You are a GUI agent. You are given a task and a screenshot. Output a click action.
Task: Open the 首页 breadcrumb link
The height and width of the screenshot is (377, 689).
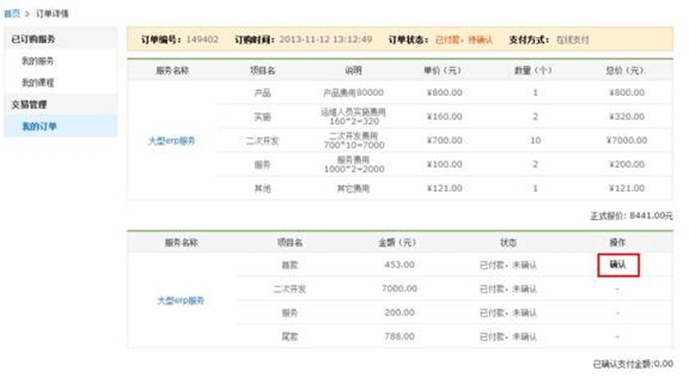click(x=12, y=14)
